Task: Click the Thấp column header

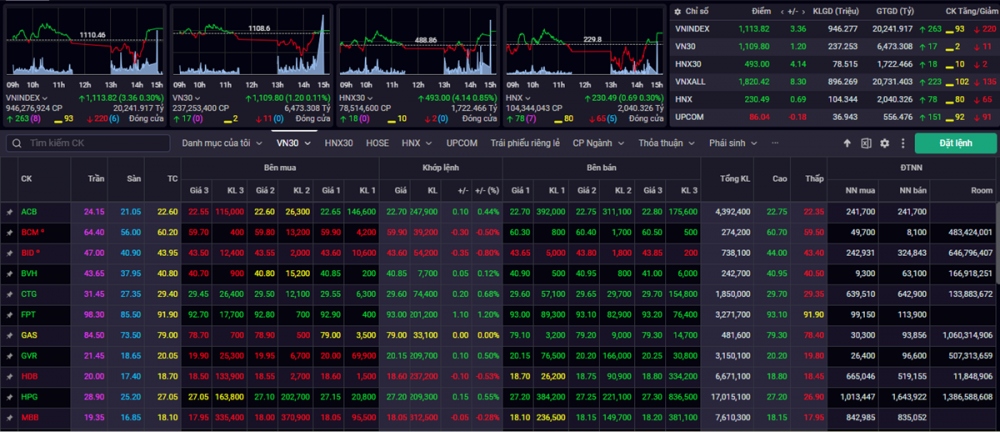Action: coord(807,179)
